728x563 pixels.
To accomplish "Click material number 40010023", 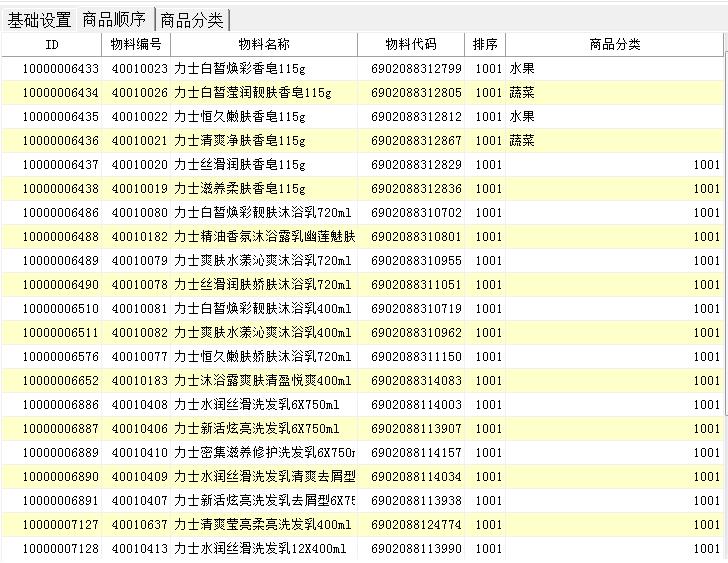I will [x=139, y=69].
